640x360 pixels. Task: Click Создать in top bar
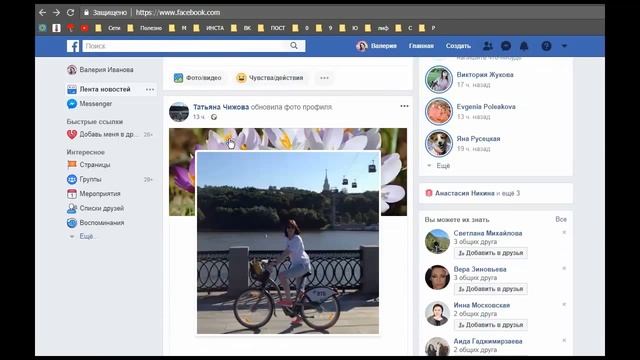click(458, 46)
